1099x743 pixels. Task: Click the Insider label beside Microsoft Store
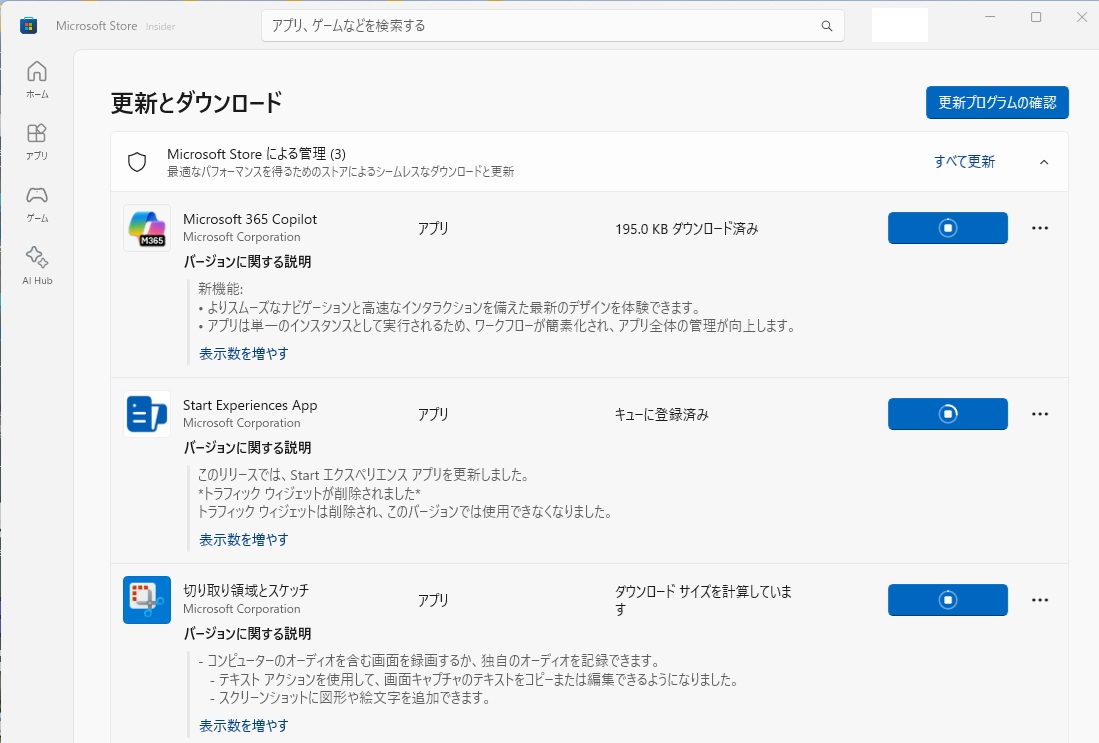(x=161, y=27)
